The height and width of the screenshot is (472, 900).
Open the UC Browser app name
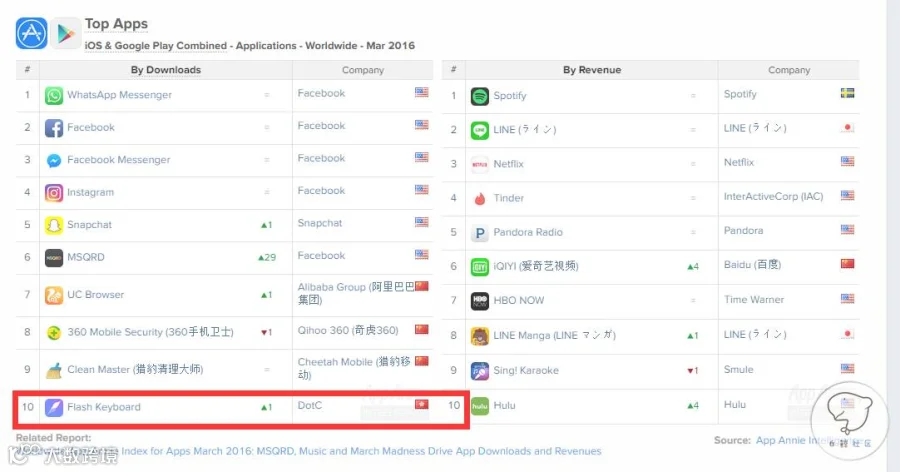click(x=95, y=295)
